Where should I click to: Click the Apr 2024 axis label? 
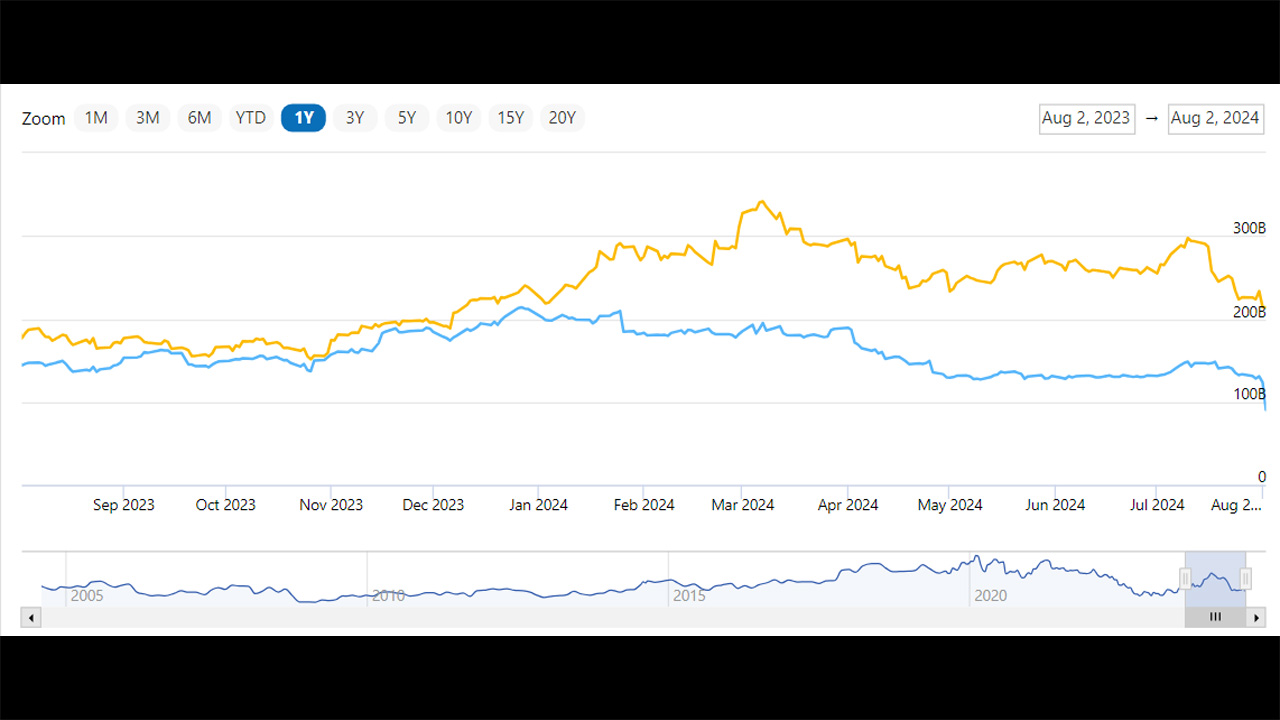[848, 505]
